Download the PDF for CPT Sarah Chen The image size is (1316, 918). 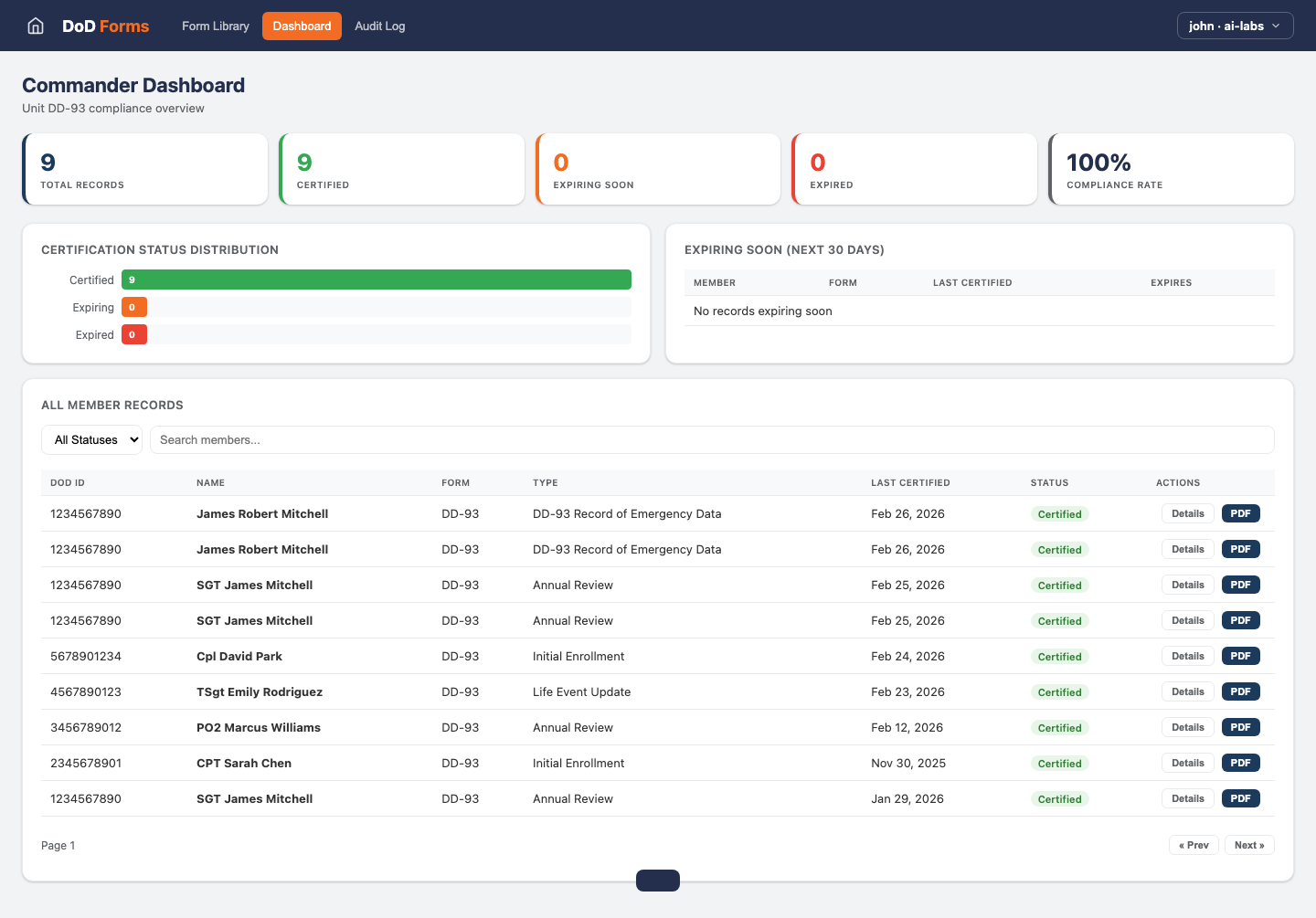pos(1240,763)
